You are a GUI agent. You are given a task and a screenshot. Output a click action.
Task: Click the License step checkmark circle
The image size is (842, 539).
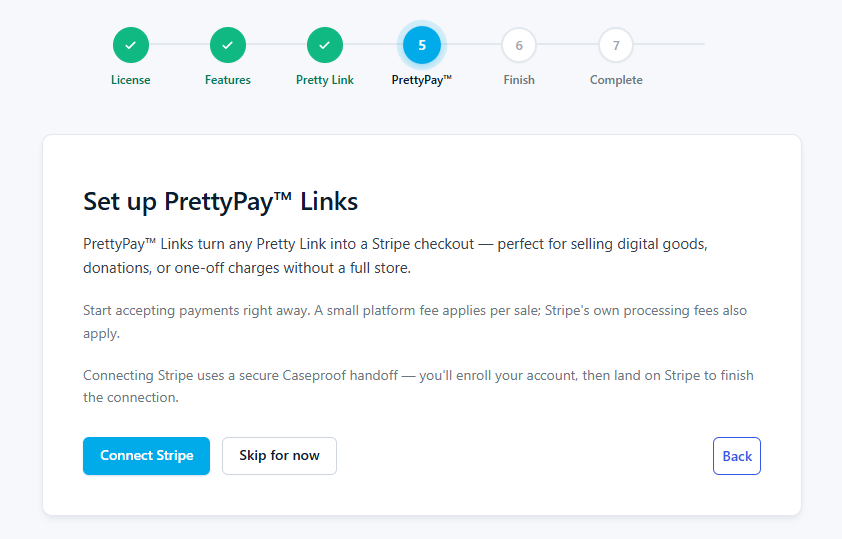click(130, 45)
